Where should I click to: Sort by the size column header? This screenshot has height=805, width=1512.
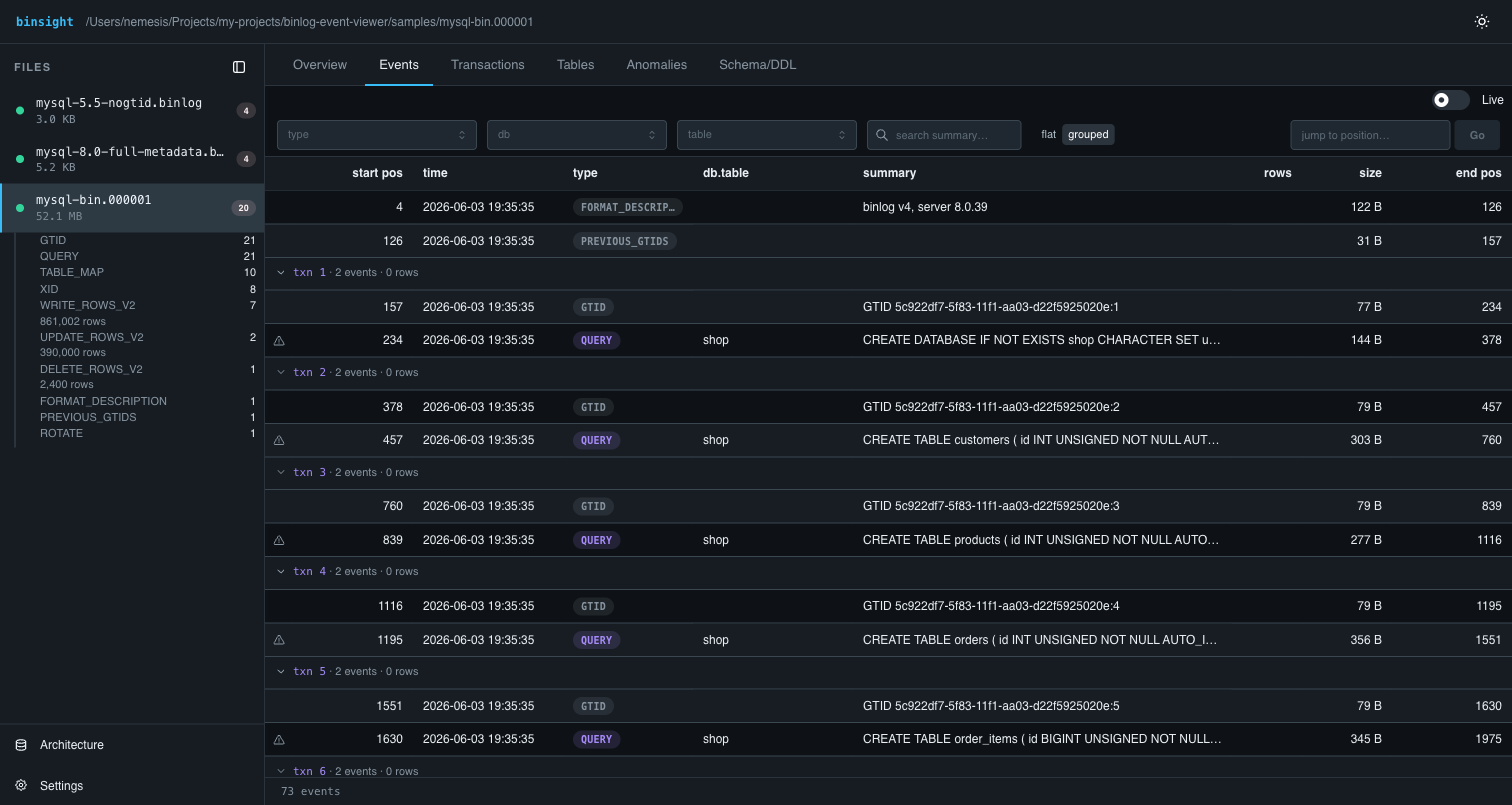pyautogui.click(x=1370, y=173)
